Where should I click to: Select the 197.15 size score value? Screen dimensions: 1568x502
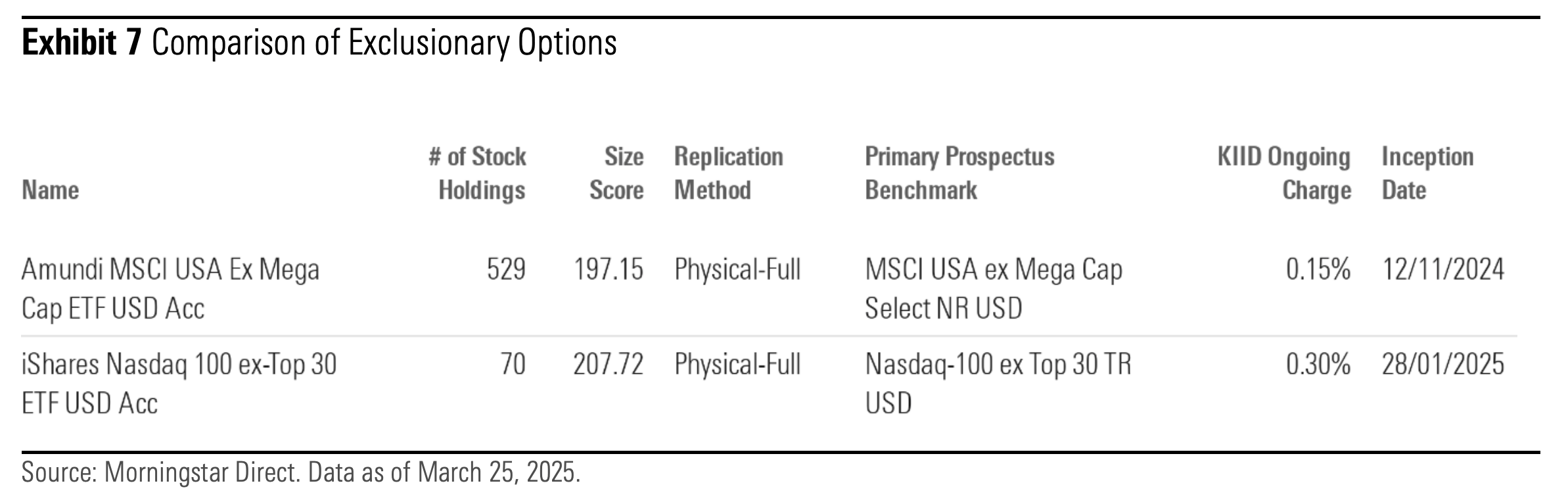(609, 269)
